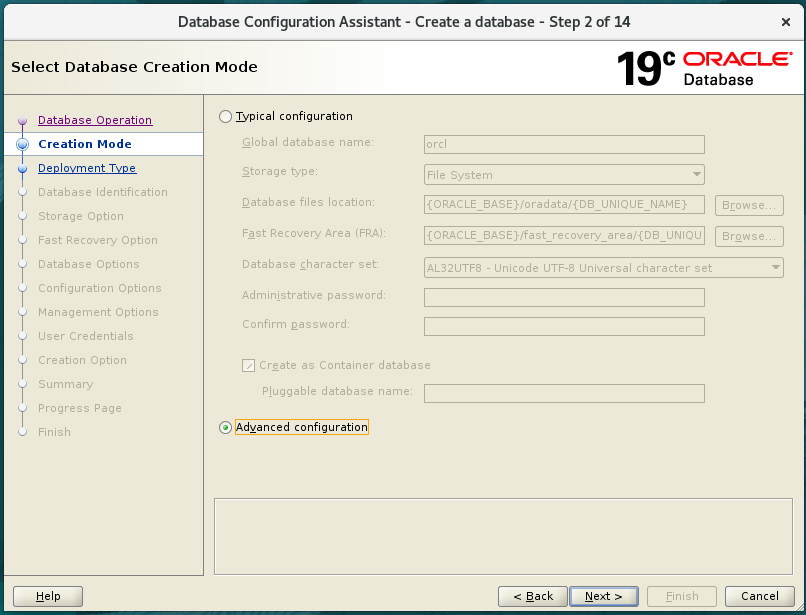Screen dimensions: 806x615
Task: Go to Deployment Type step link
Action: [87, 168]
